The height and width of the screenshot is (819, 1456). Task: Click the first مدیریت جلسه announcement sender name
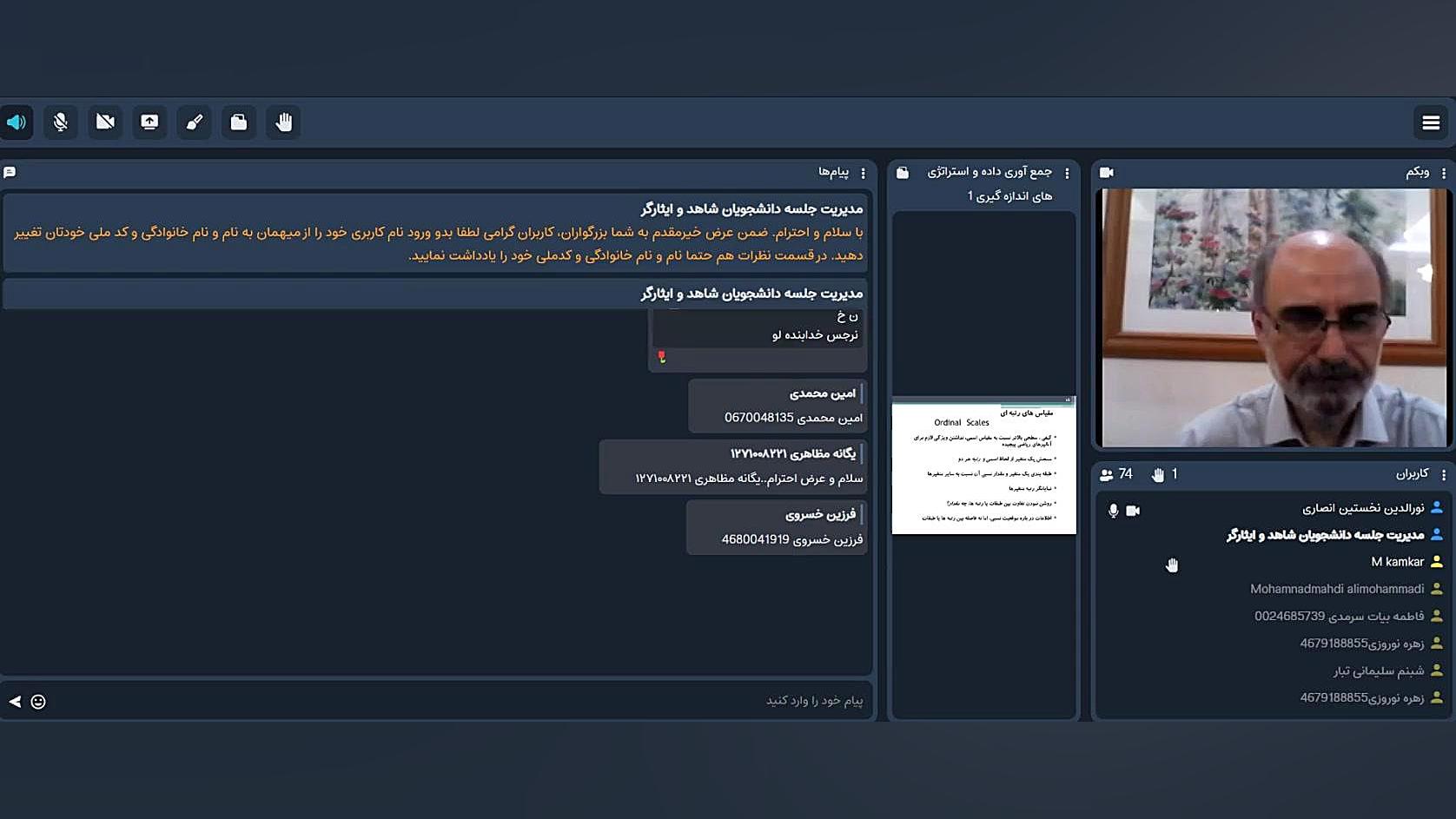click(752, 208)
